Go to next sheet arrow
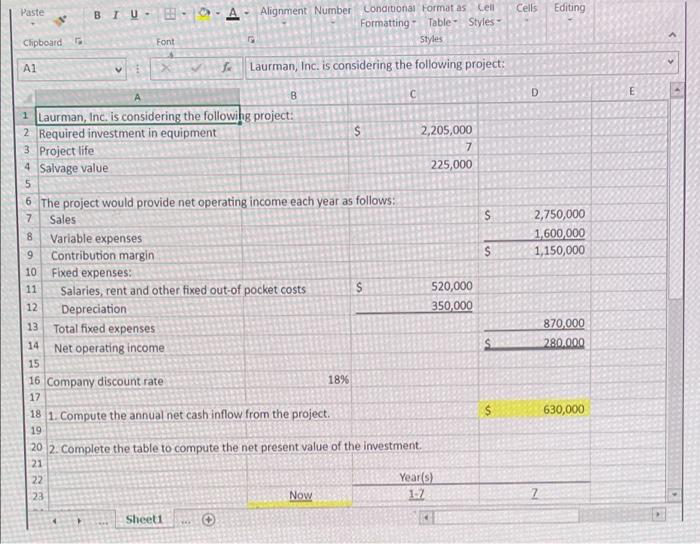 coord(79,520)
